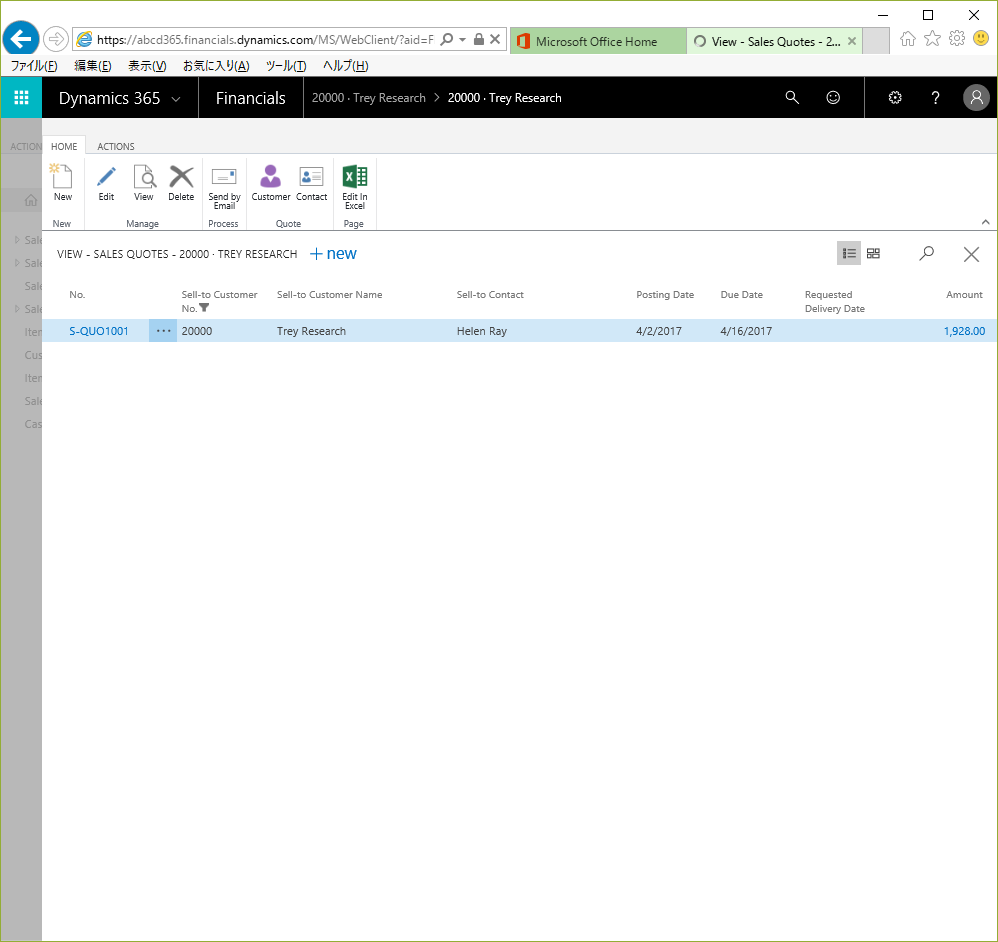Image resolution: width=998 pixels, height=942 pixels.
Task: Sort by the Amount column header
Action: pos(964,295)
